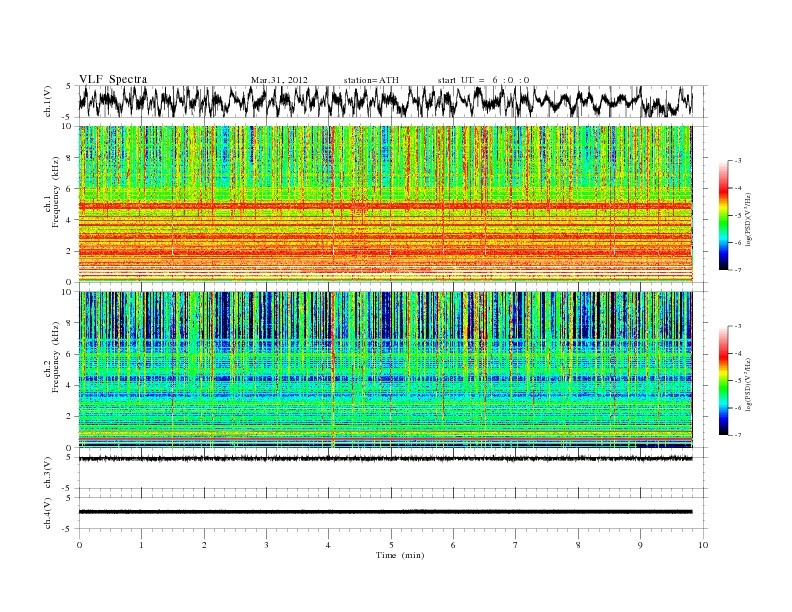Click time axis tick label "3"
This screenshot has height=612, width=792.
point(266,545)
